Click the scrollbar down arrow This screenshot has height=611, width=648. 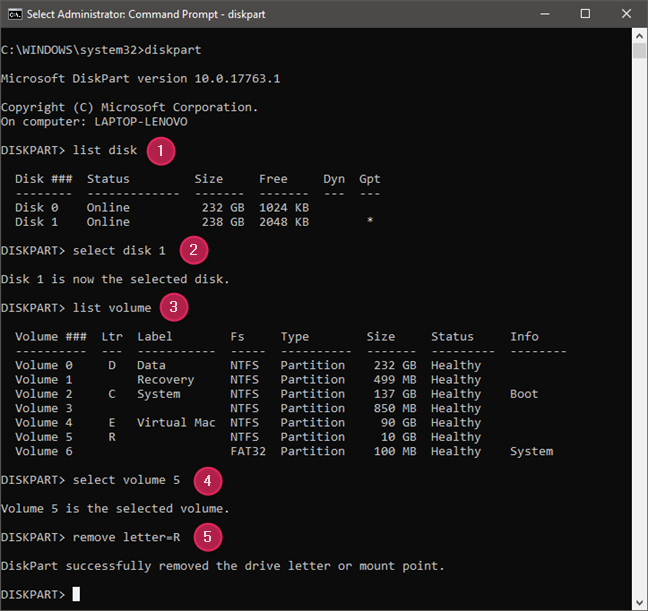coord(639,602)
